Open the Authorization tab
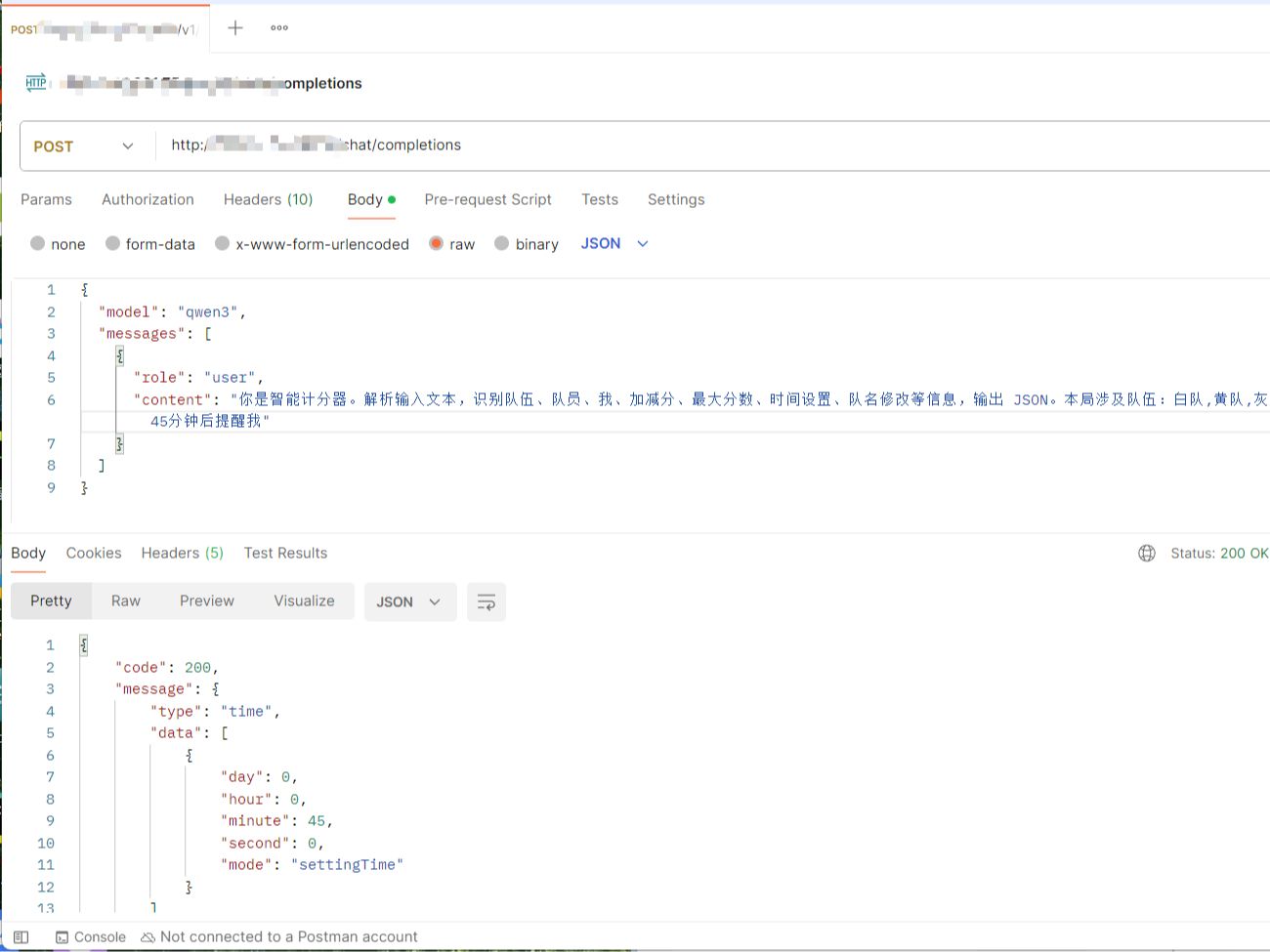Screen dimensions: 1270x952 click(148, 199)
